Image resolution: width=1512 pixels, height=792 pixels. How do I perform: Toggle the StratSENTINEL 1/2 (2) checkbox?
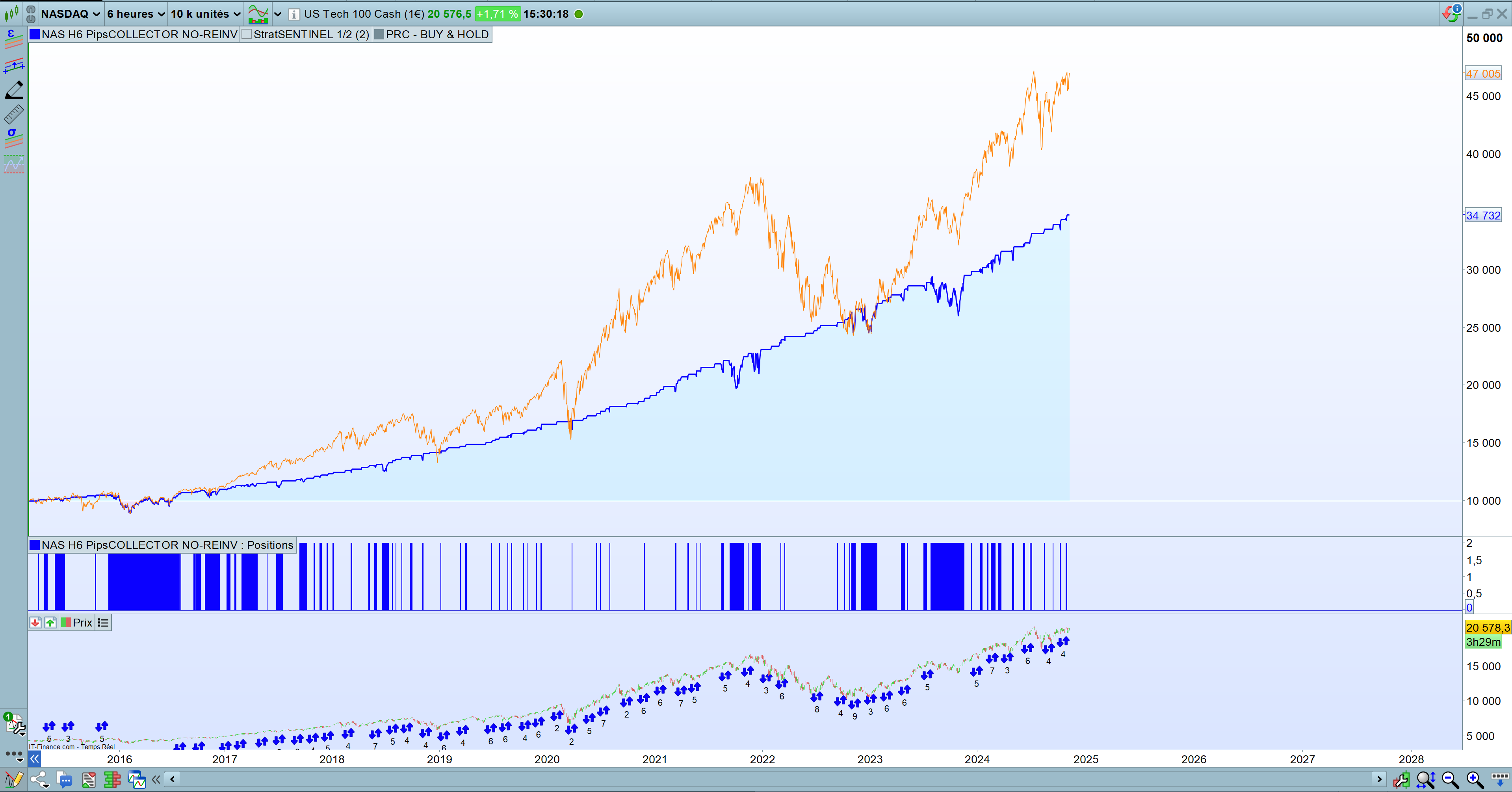(247, 35)
